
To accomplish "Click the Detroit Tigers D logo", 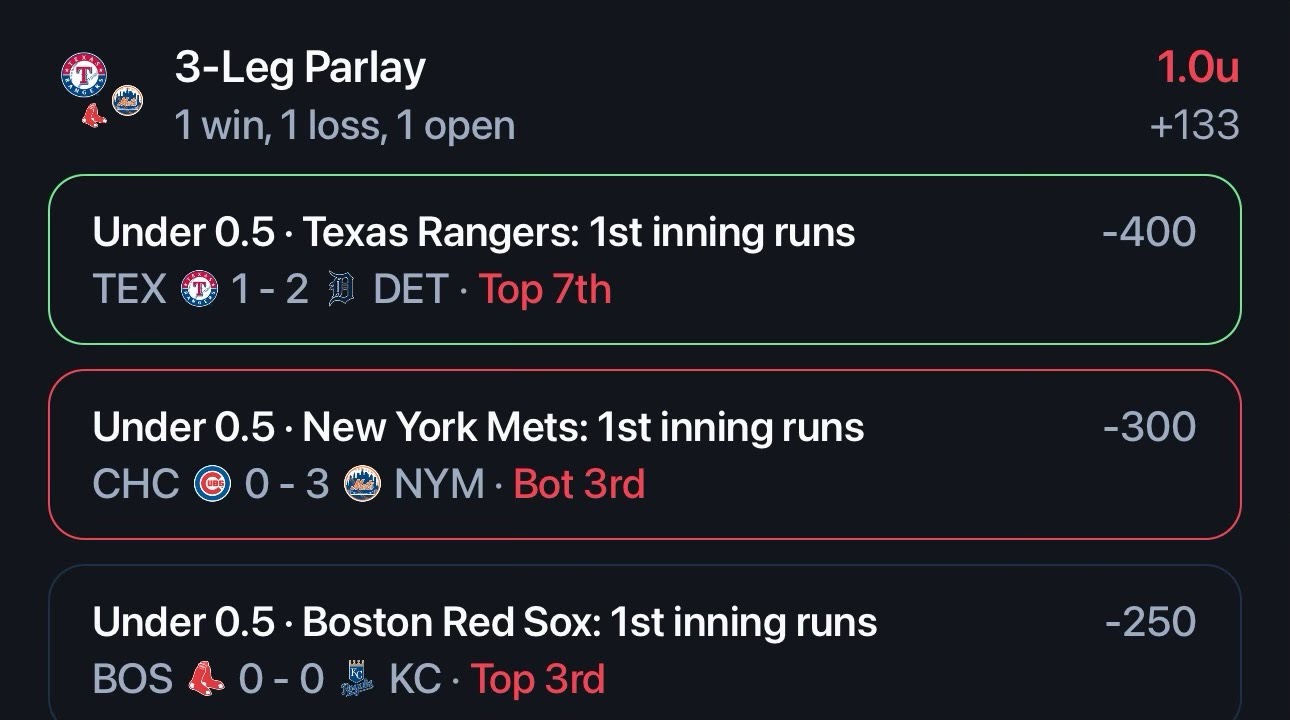I will 341,290.
